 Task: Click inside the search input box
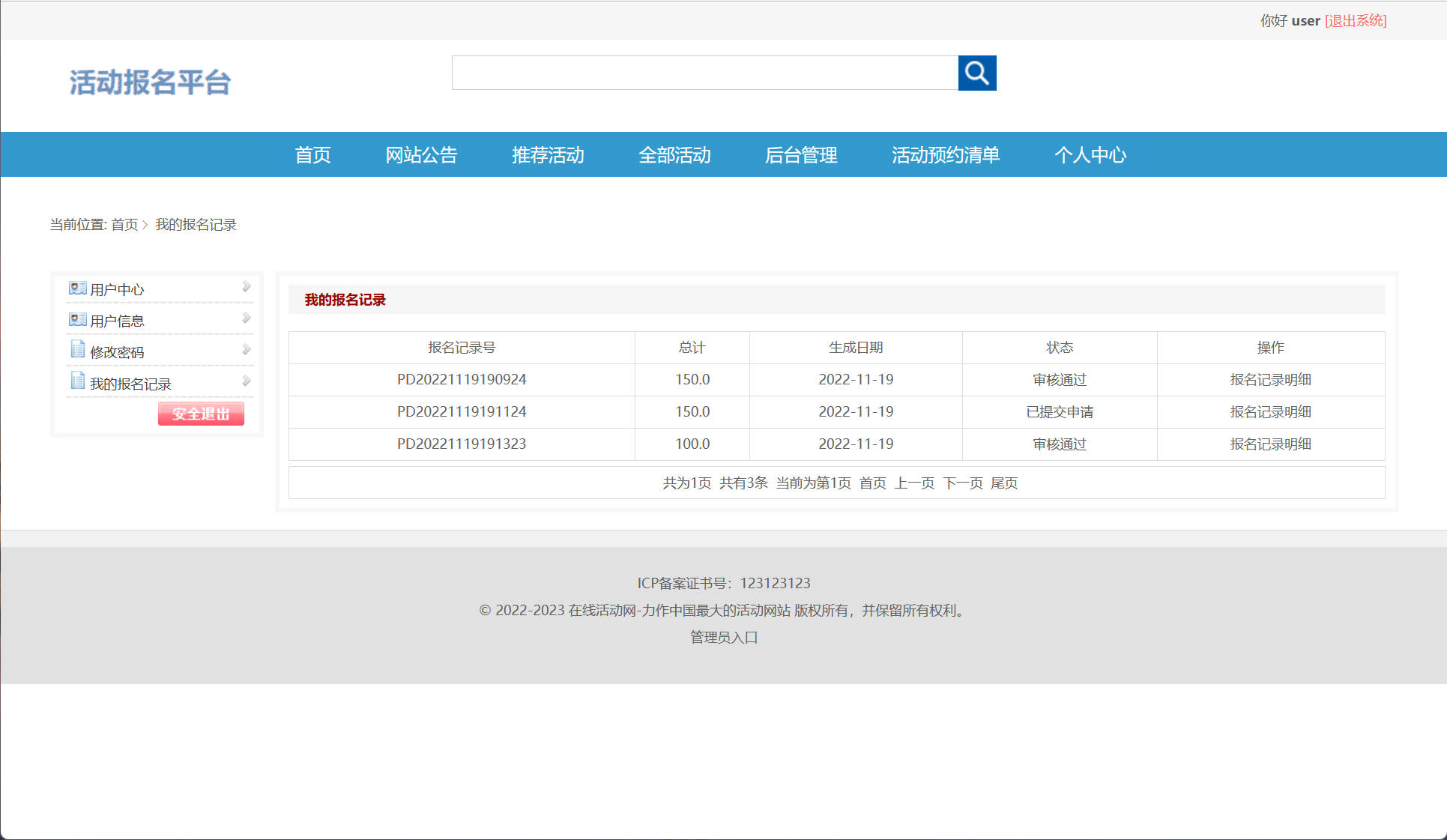tap(704, 73)
